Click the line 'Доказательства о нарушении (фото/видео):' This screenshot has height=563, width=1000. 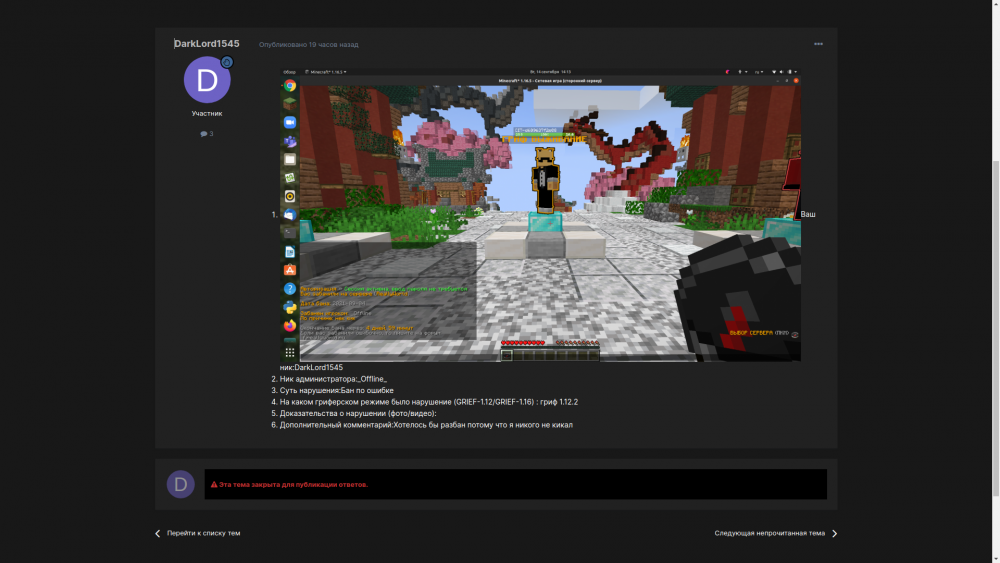coord(358,413)
